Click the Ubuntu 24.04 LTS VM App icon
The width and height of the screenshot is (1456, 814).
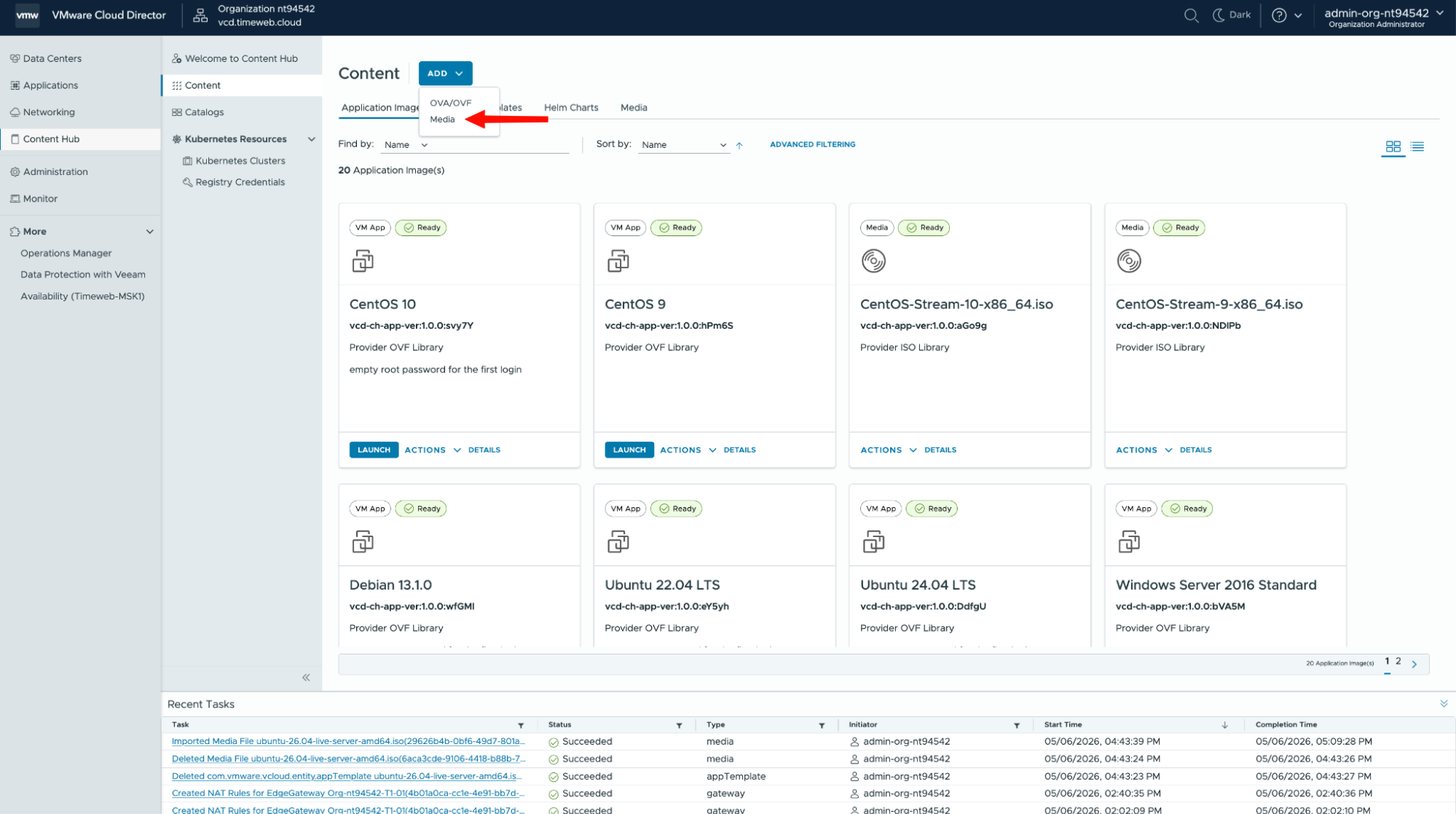coord(874,542)
